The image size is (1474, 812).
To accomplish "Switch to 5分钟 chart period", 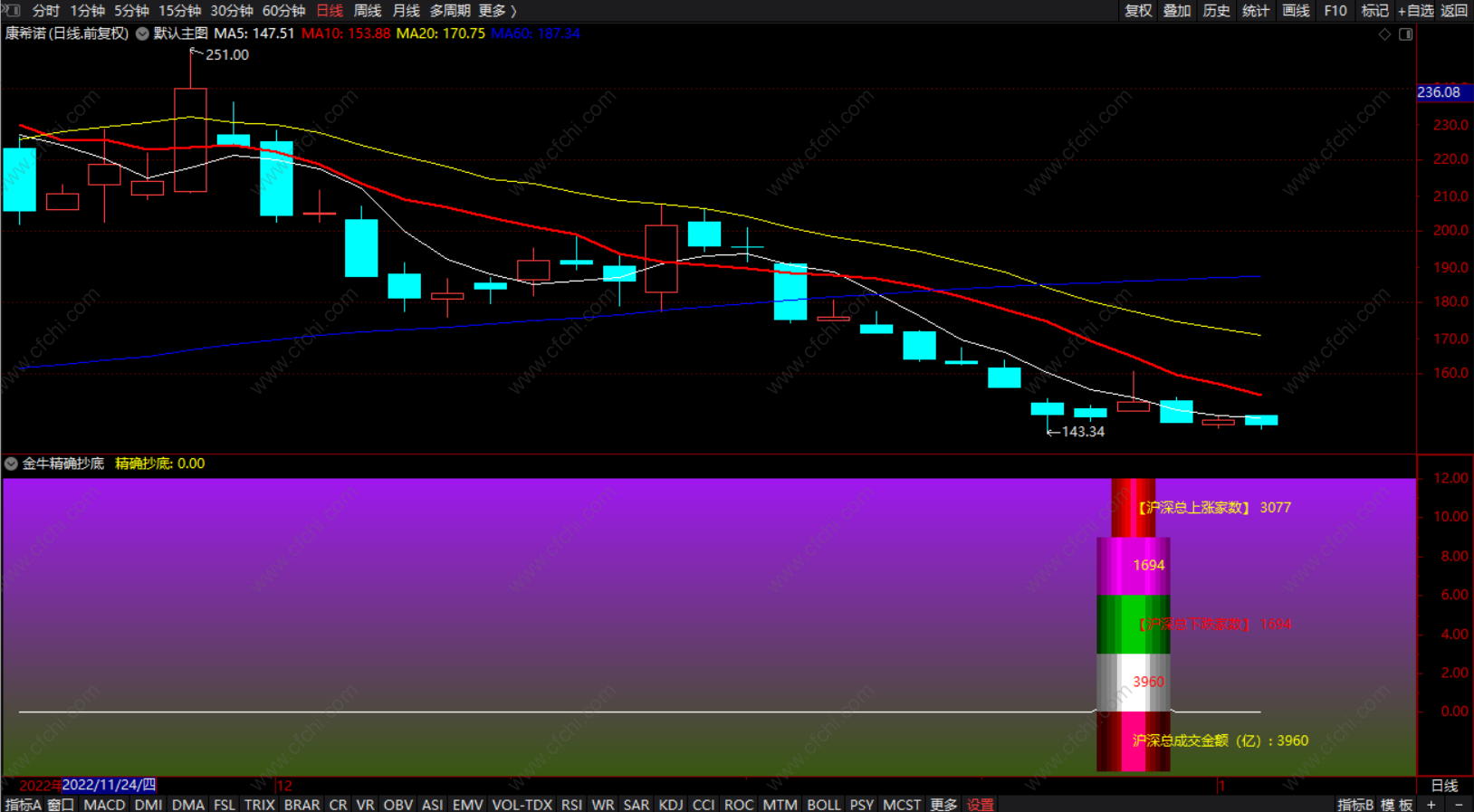I will 131,11.
